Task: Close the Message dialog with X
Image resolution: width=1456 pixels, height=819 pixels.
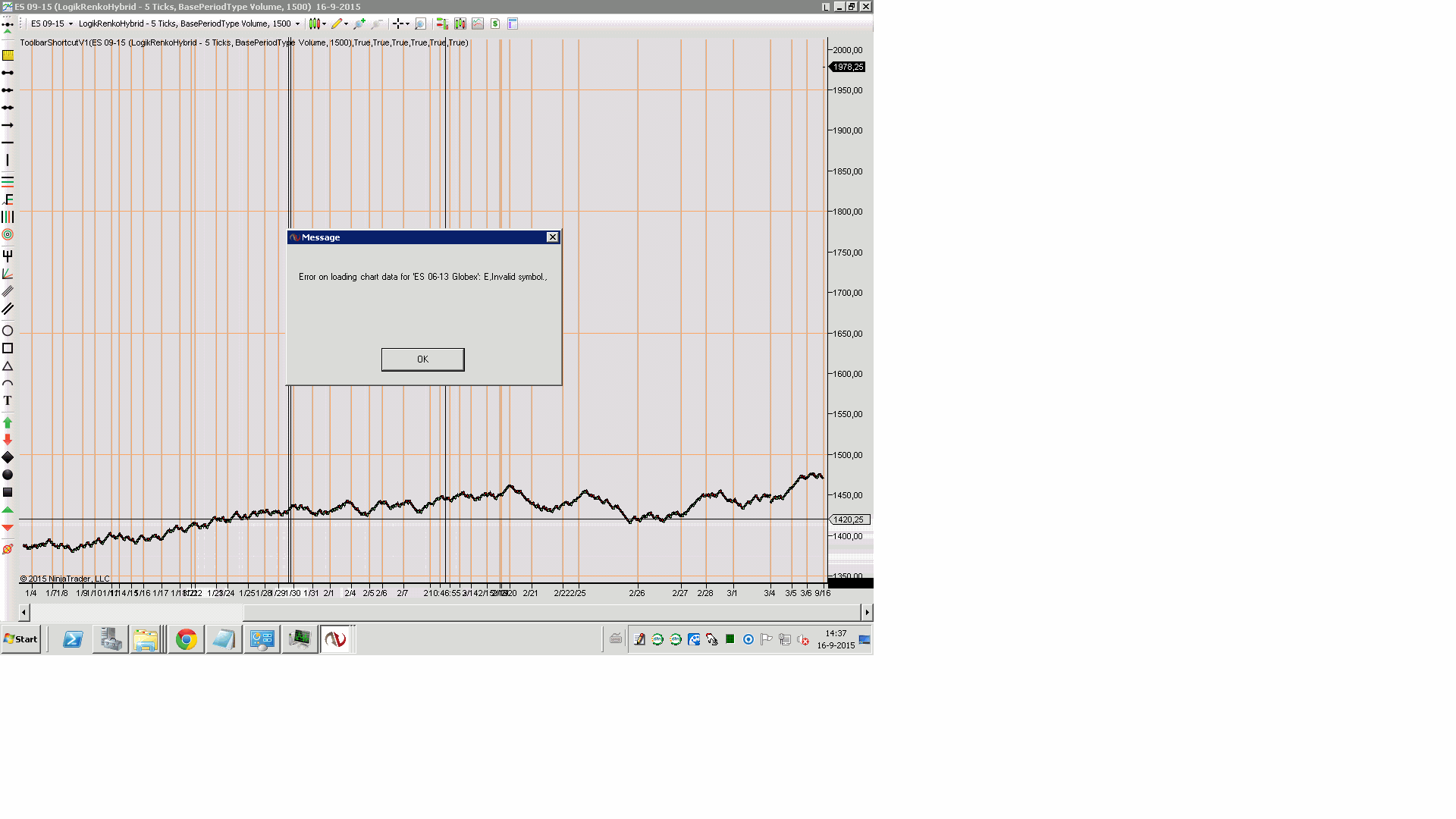Action: pyautogui.click(x=553, y=237)
